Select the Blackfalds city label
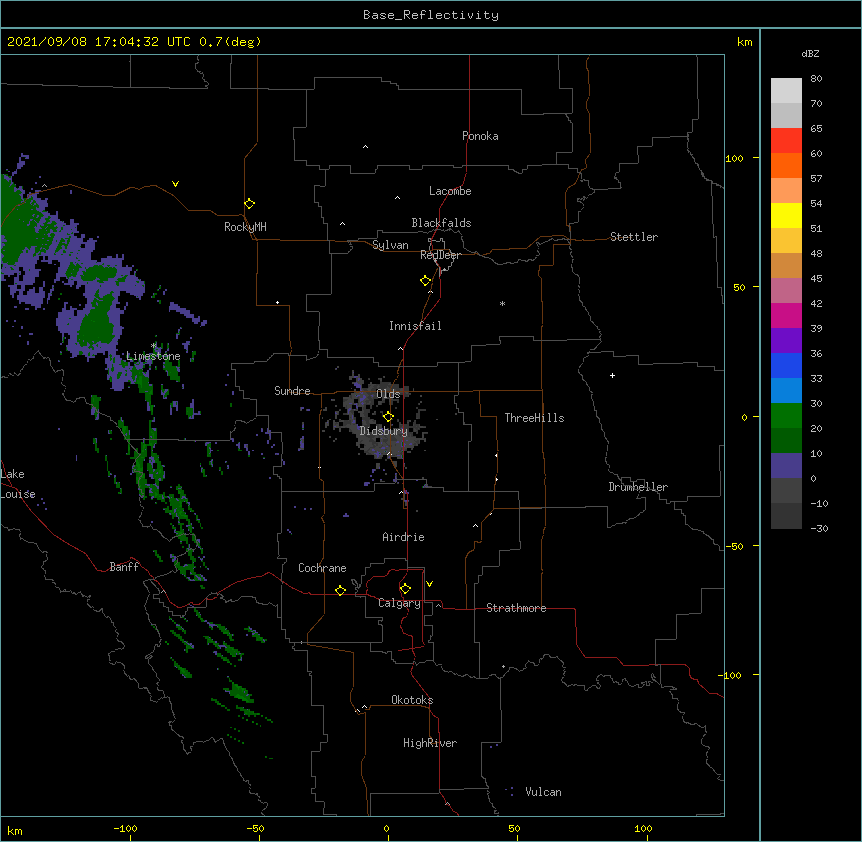 coord(441,223)
